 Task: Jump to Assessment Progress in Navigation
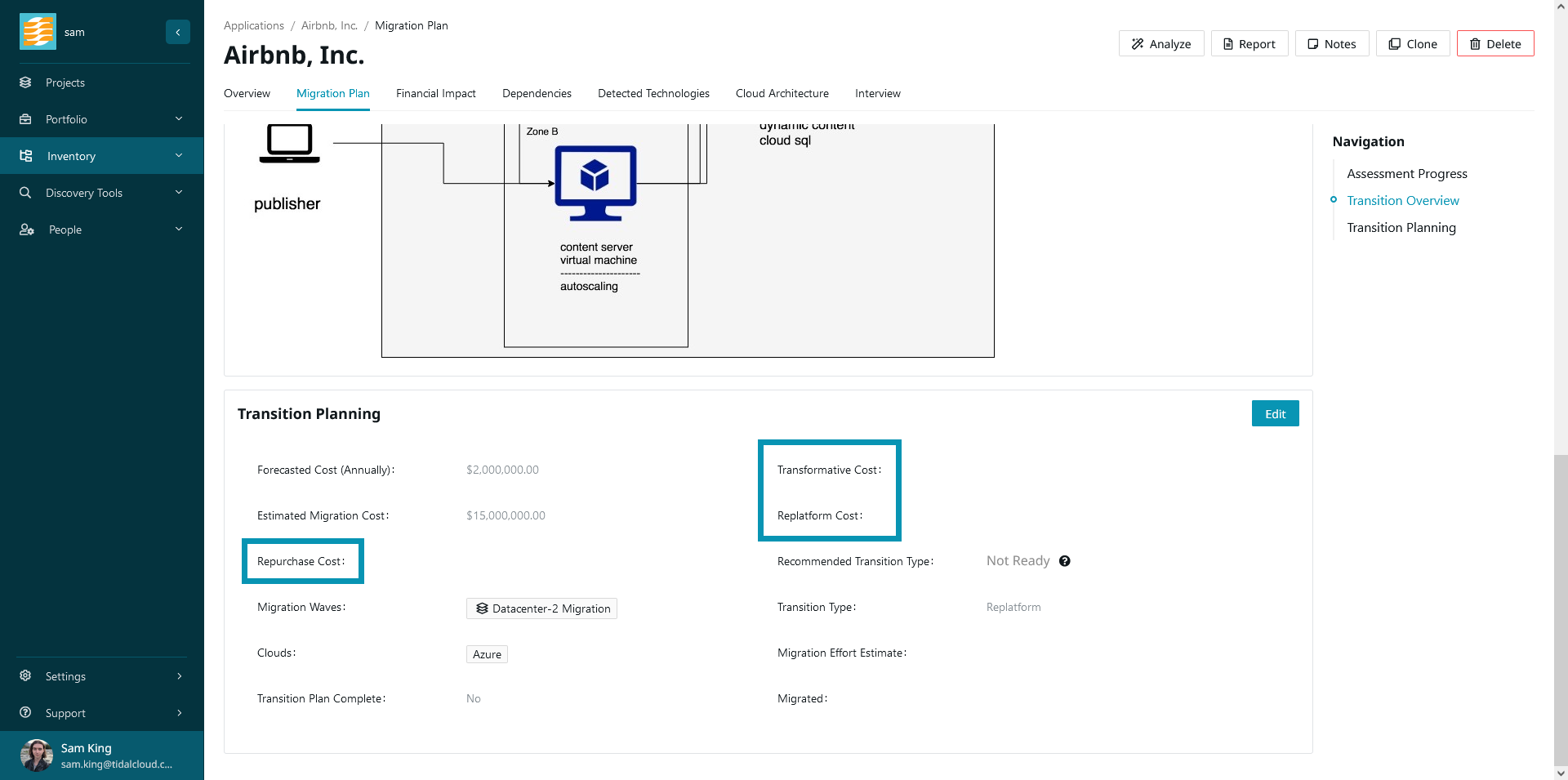click(x=1406, y=174)
